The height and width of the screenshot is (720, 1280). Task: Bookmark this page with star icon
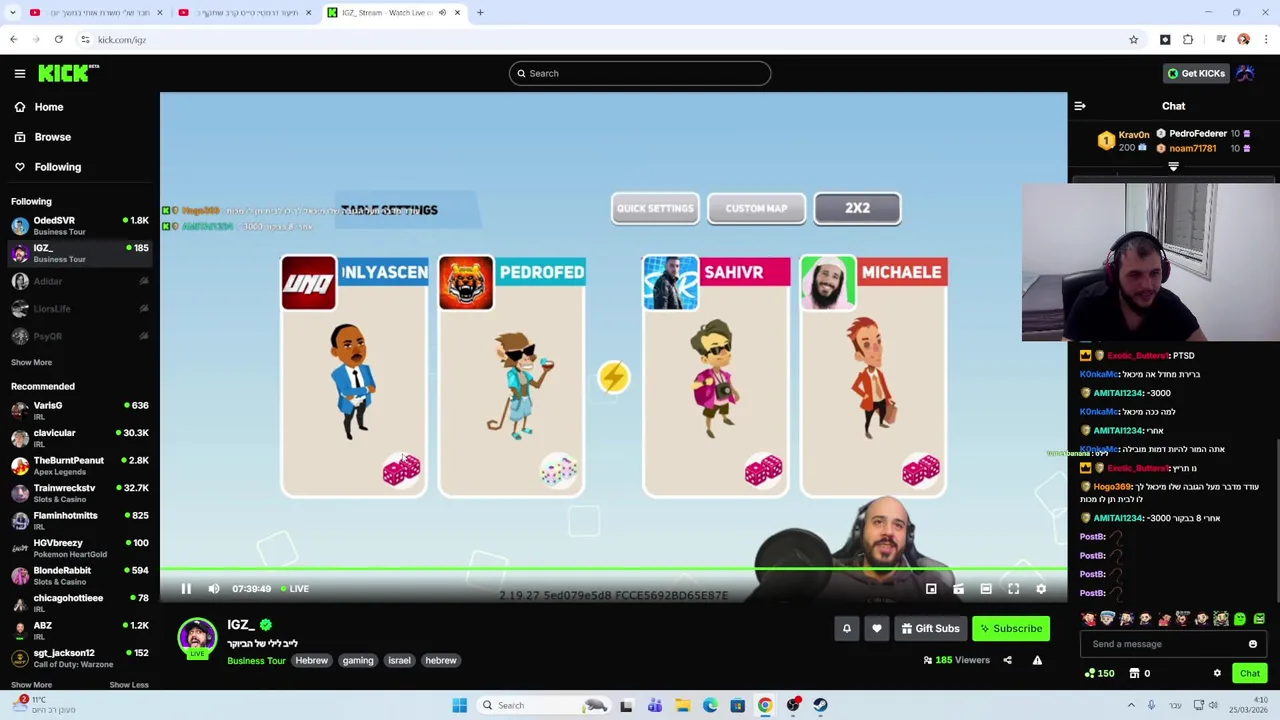pos(1133,40)
